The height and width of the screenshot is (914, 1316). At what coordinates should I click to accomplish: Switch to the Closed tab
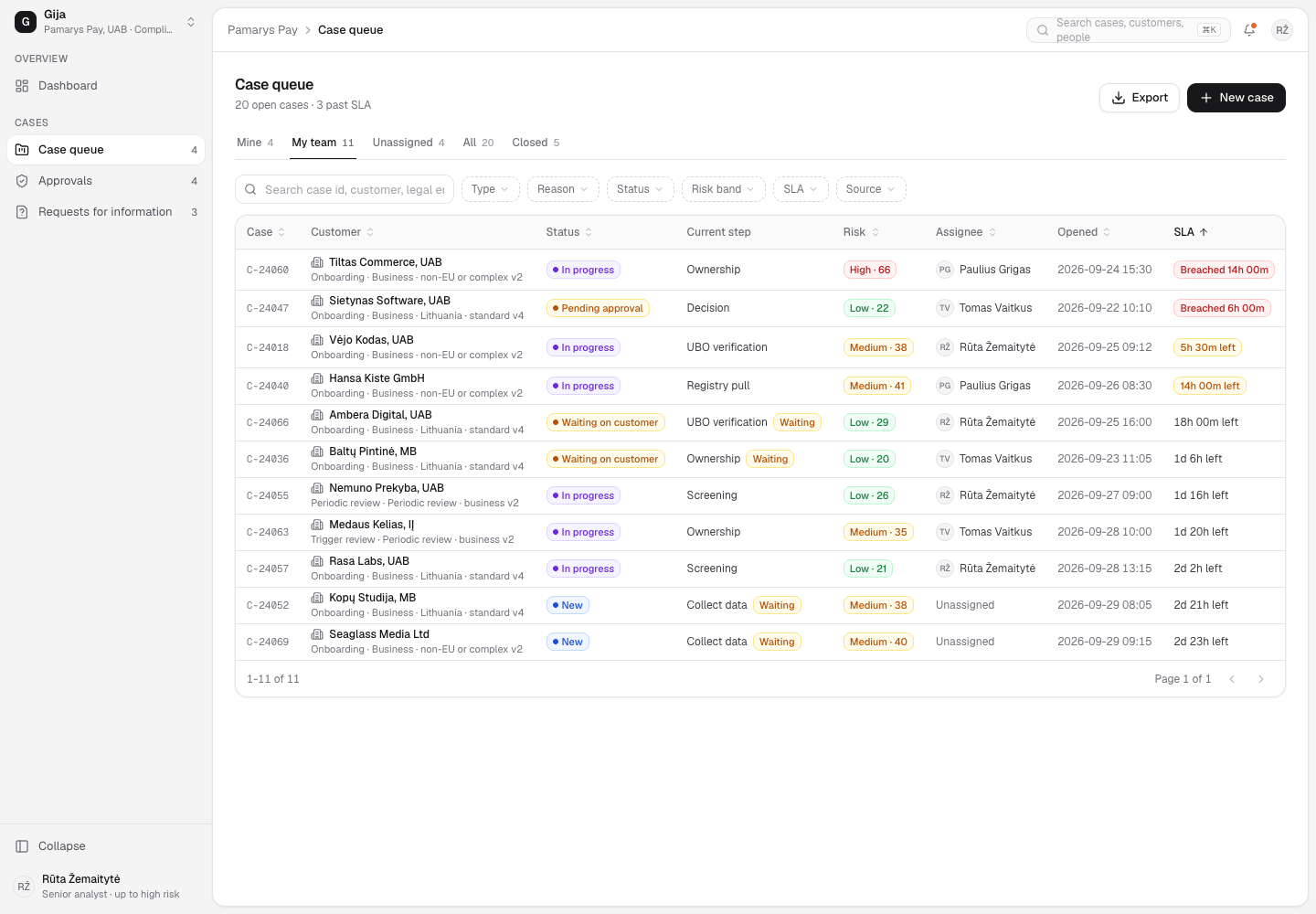(536, 143)
